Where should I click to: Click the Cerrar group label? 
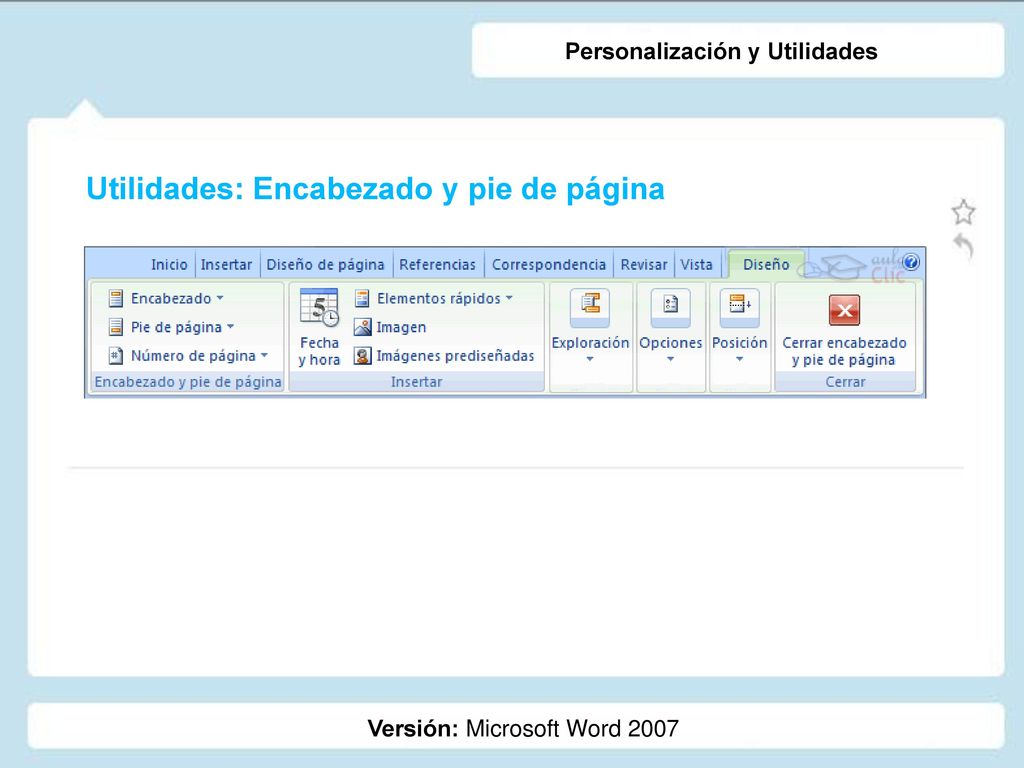coord(845,382)
